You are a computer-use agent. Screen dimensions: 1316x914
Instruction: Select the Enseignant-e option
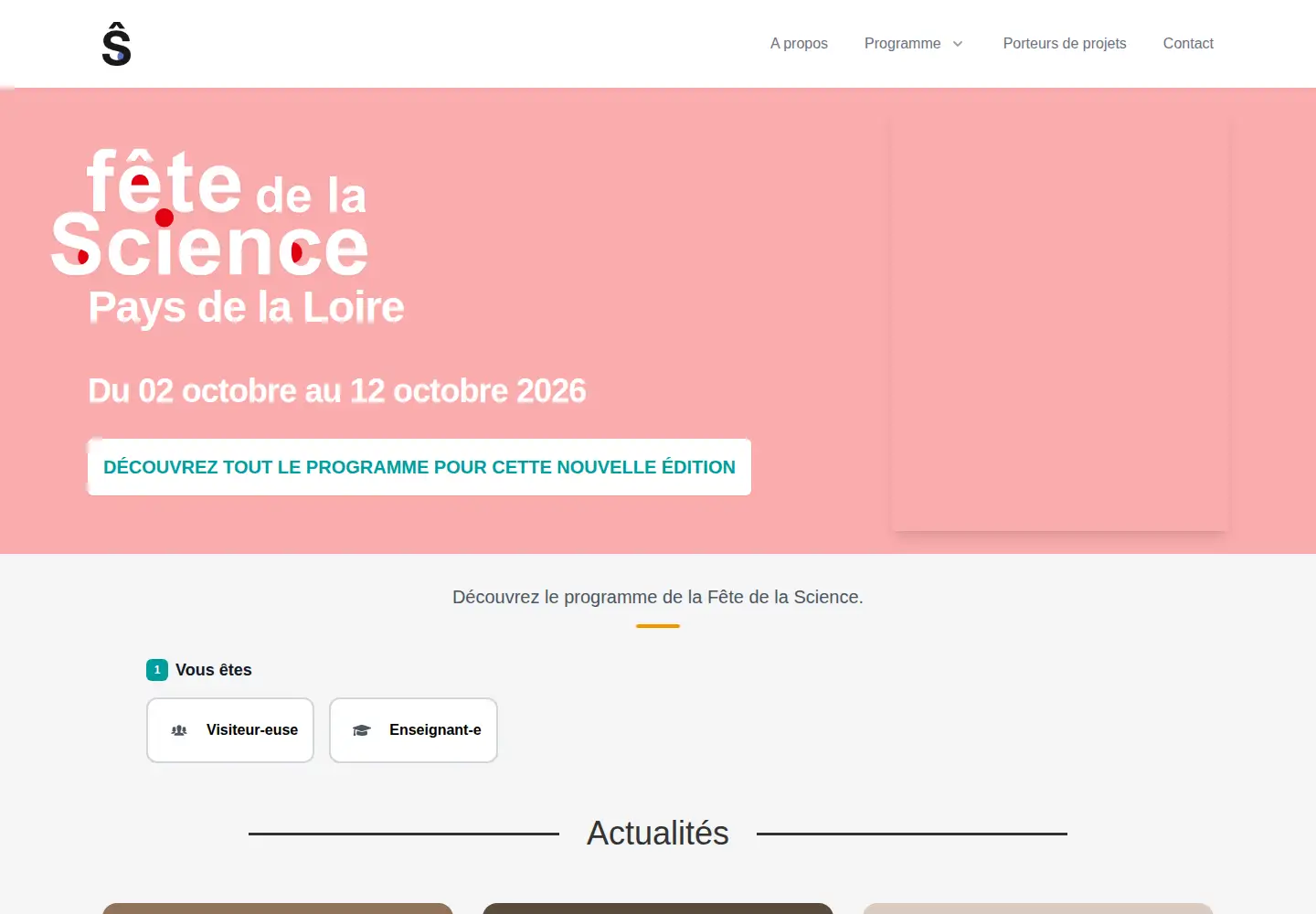point(413,730)
